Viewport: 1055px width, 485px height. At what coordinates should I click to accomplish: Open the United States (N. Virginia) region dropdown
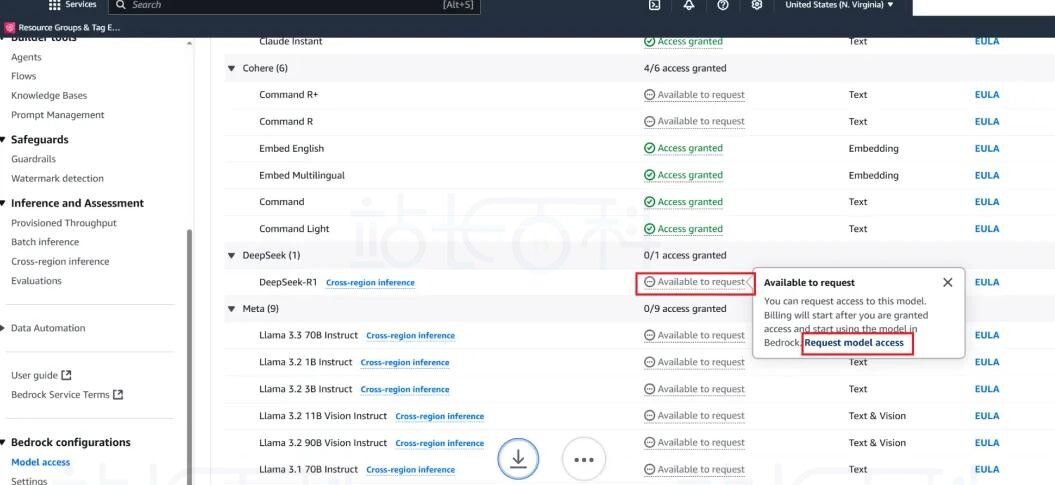tap(839, 5)
